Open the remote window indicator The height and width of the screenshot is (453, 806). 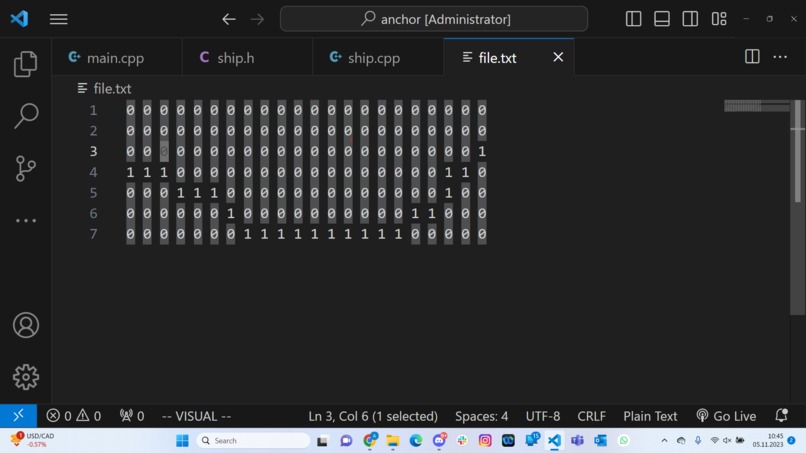pyautogui.click(x=19, y=415)
